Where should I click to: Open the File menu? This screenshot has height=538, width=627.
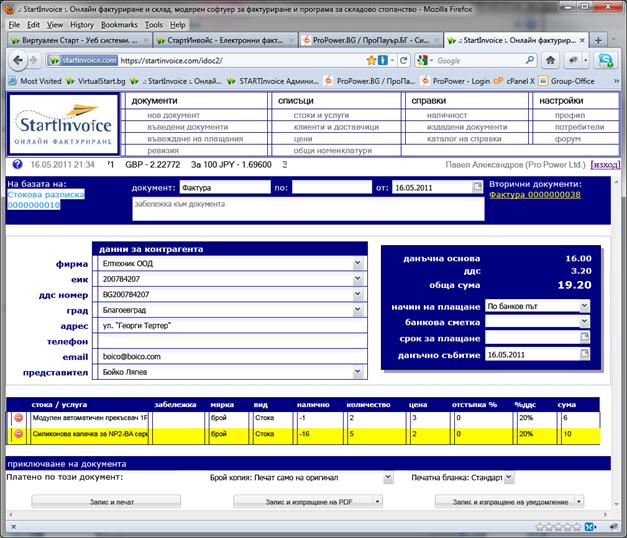click(x=14, y=25)
